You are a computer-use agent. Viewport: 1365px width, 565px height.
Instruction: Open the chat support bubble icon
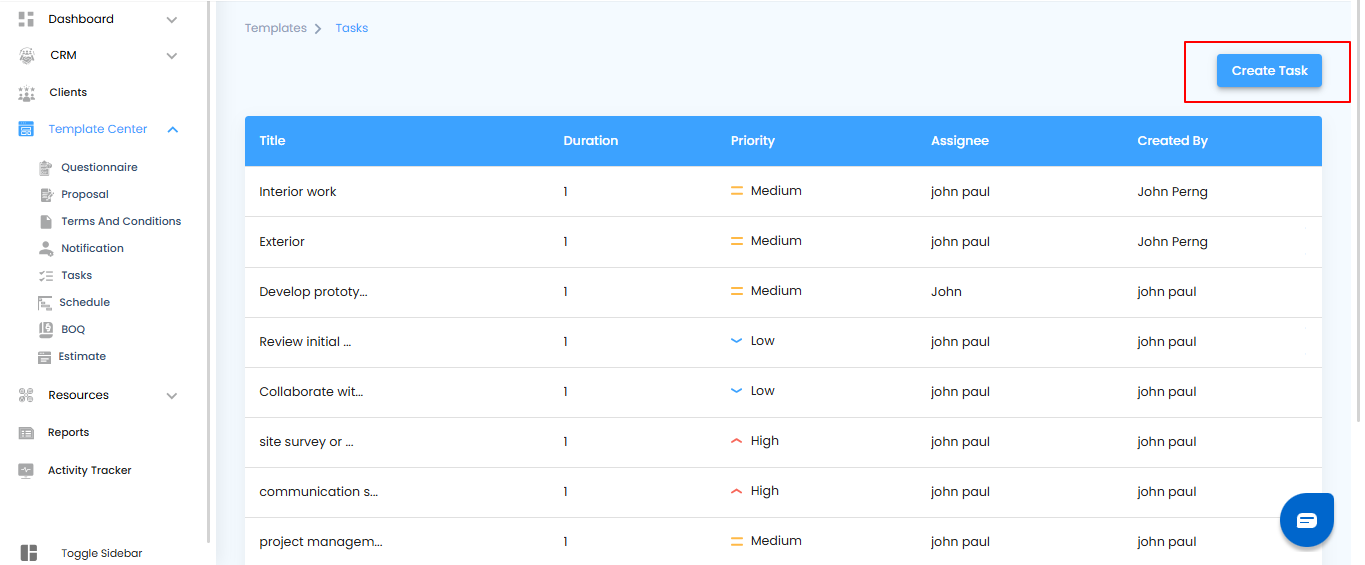1306,520
